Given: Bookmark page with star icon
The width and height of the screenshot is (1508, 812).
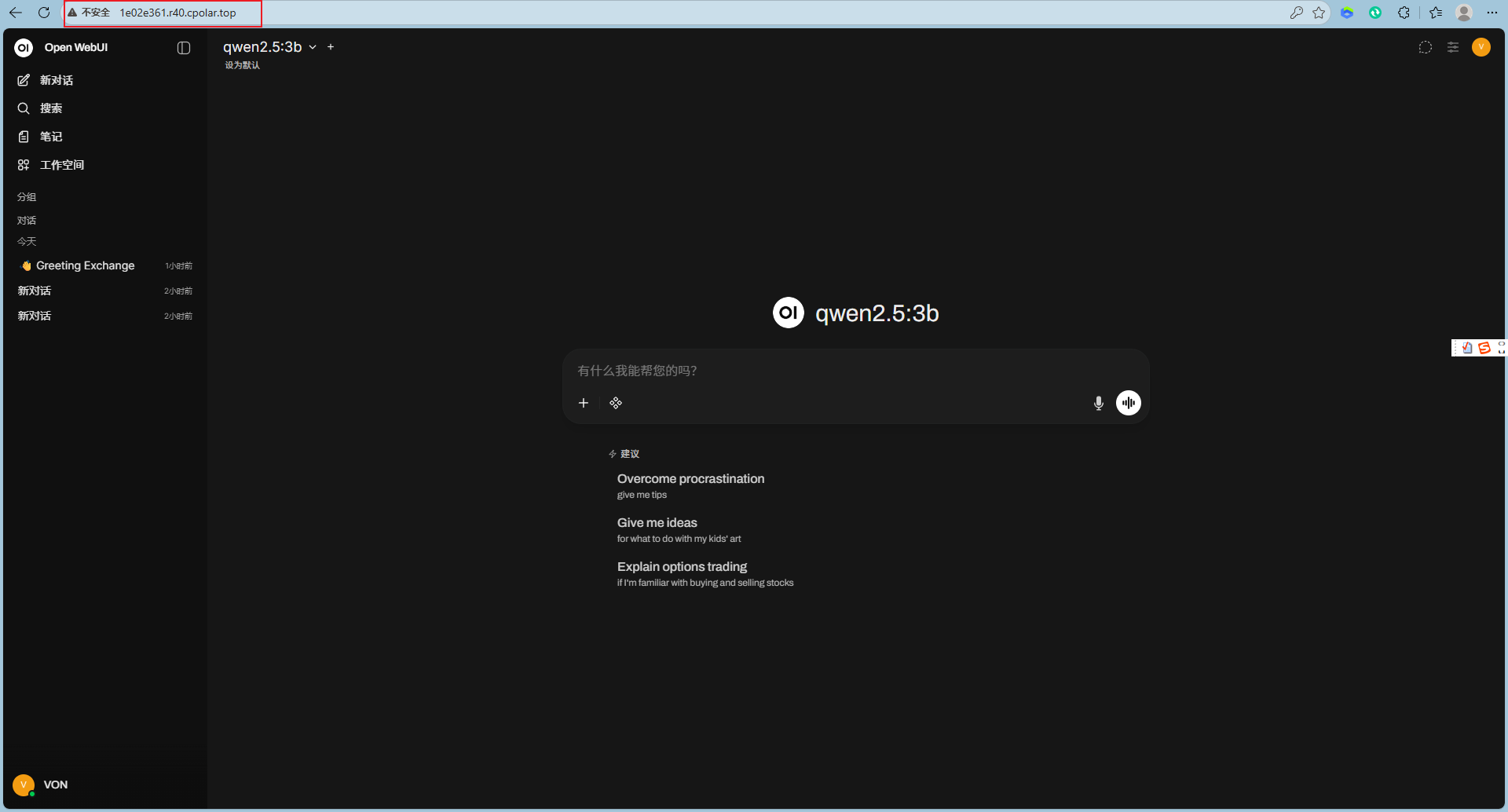Looking at the screenshot, I should [1319, 13].
